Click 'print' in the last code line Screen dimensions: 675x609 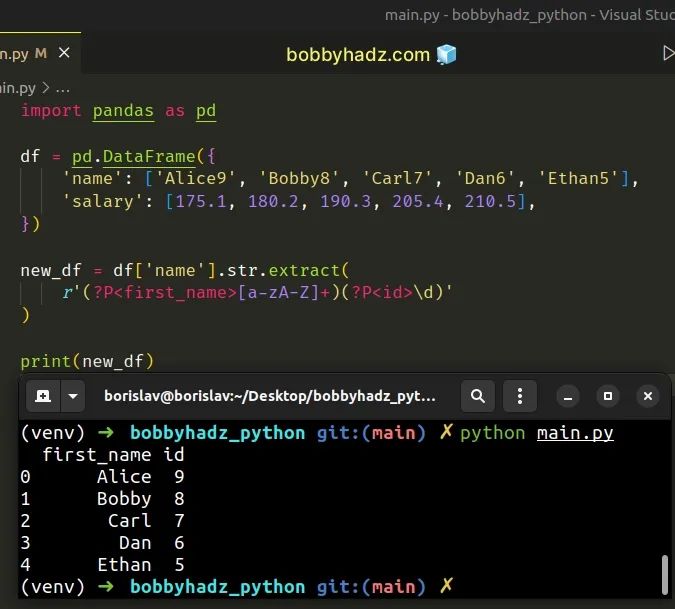tap(46, 361)
